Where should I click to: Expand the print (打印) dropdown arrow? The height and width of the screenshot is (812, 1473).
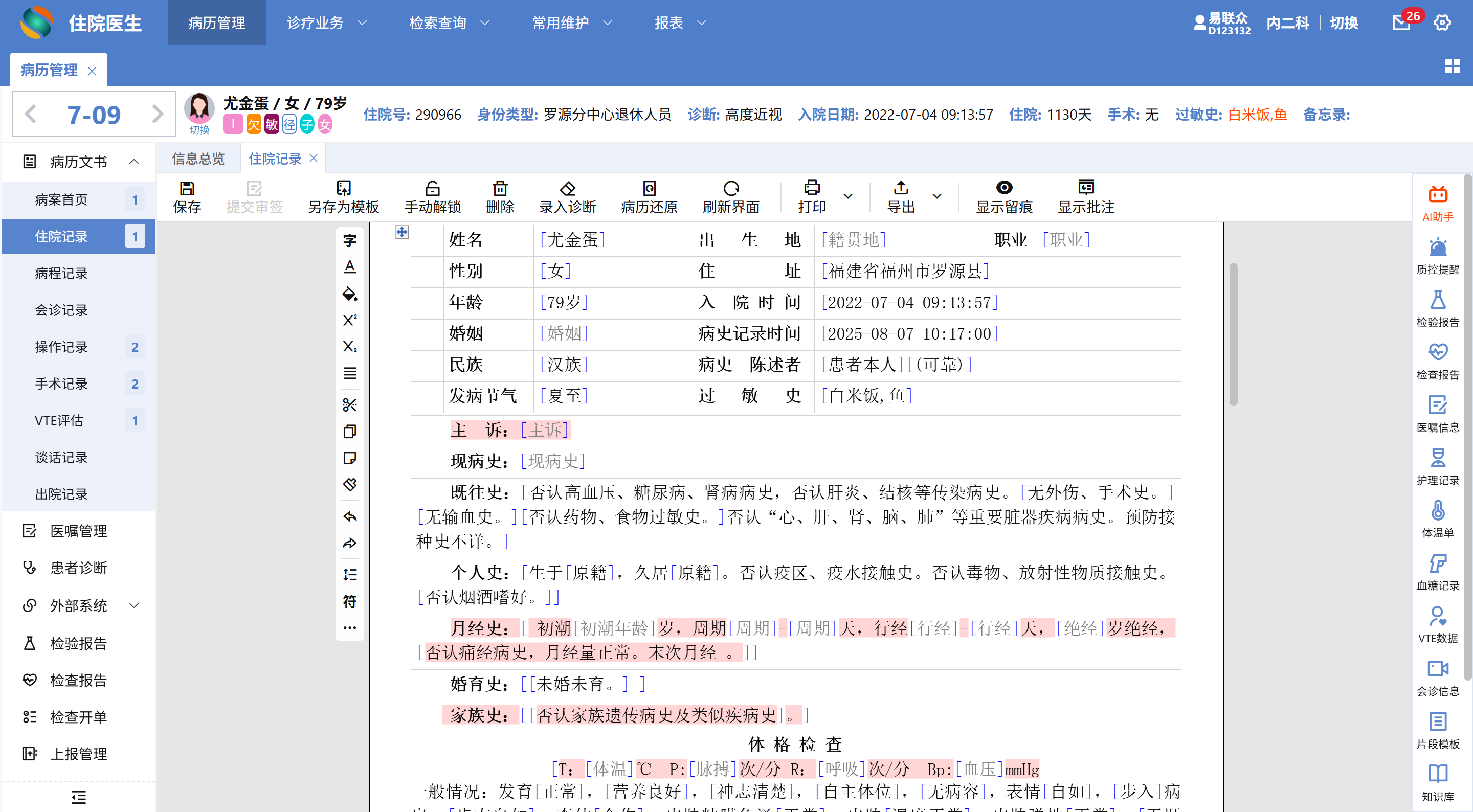point(848,196)
